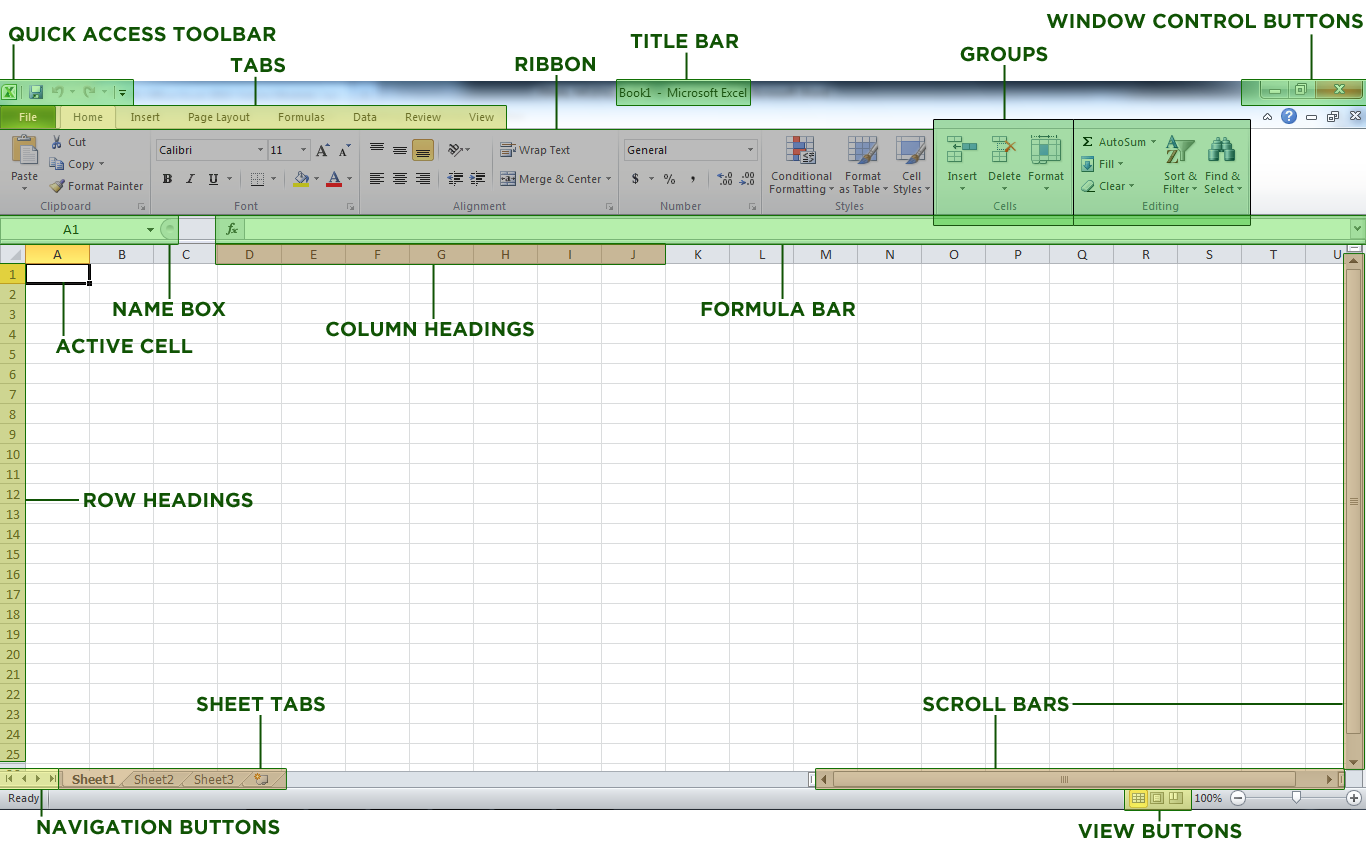Image resolution: width=1366 pixels, height=866 pixels.
Task: Click the Insert icon in the Cells group
Action: pos(961,155)
